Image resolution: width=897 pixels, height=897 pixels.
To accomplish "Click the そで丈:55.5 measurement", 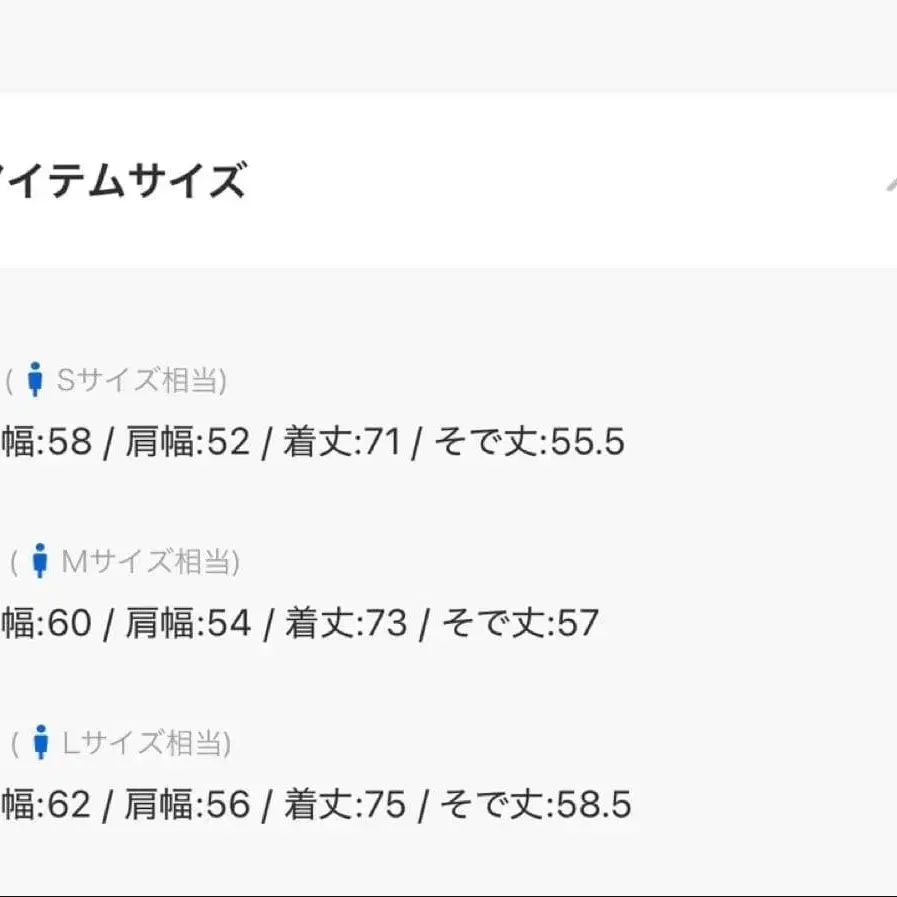I will pyautogui.click(x=529, y=441).
